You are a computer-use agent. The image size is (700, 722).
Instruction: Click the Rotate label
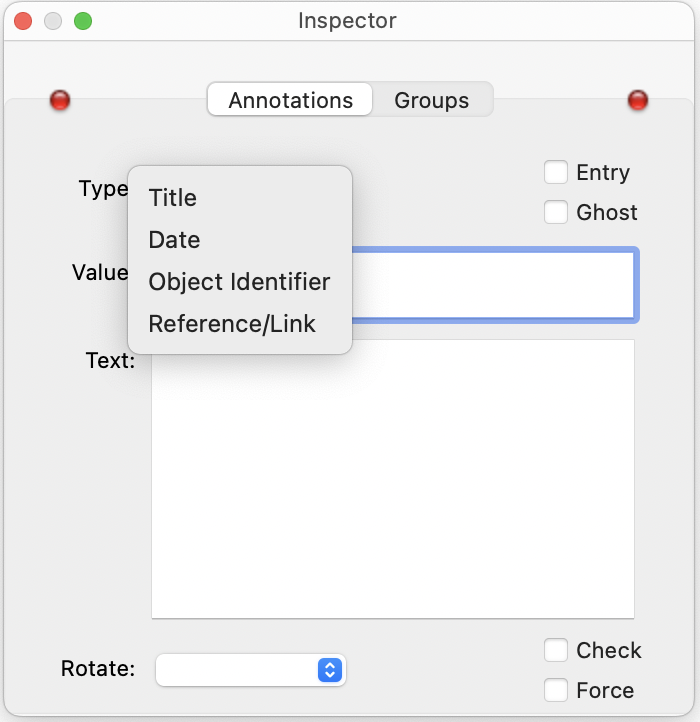98,669
